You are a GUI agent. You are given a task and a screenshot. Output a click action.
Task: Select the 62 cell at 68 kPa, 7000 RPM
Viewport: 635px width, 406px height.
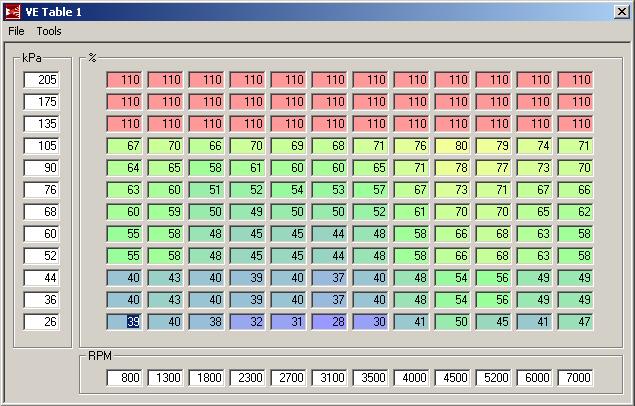(575, 212)
